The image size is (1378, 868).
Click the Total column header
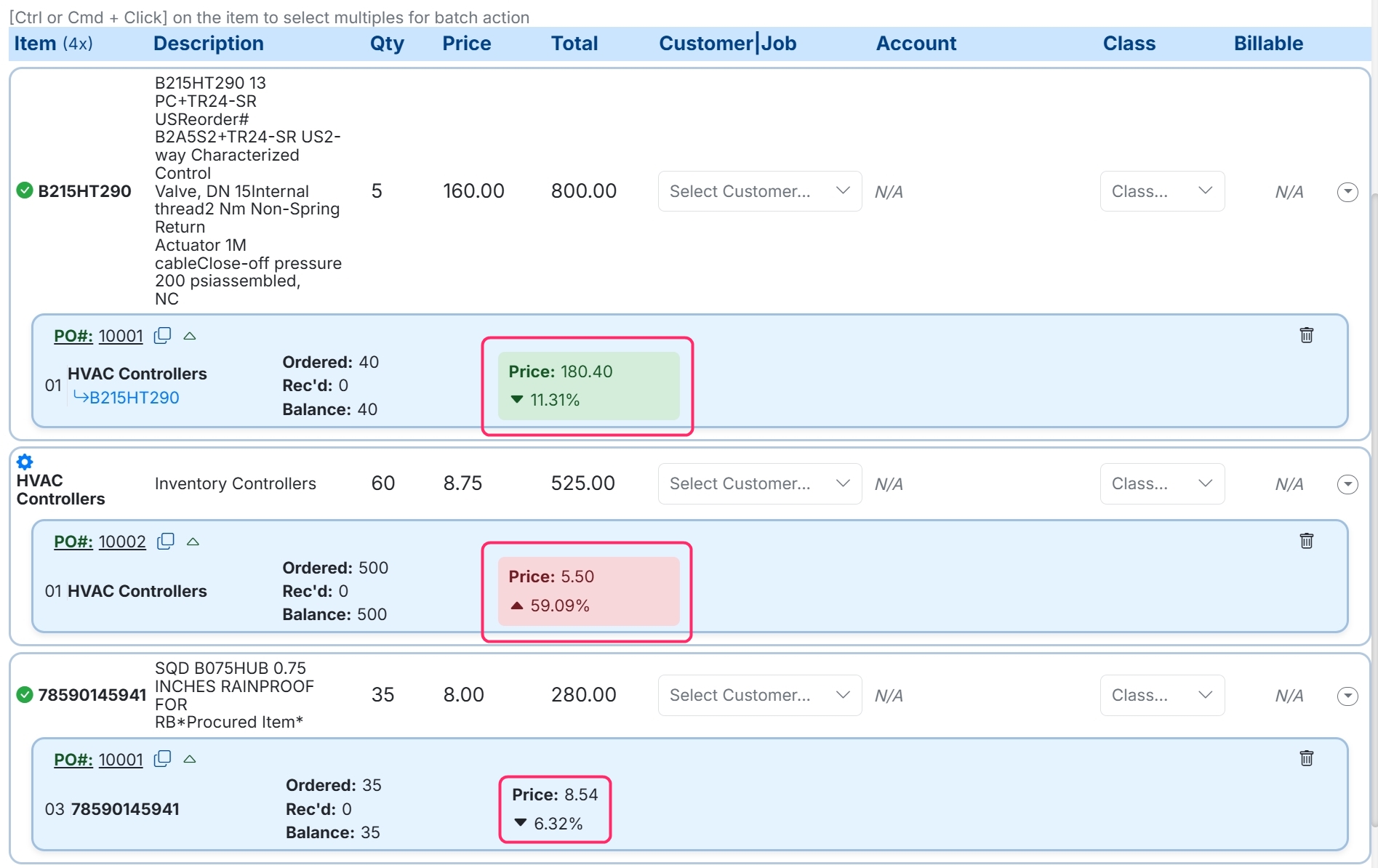(574, 44)
